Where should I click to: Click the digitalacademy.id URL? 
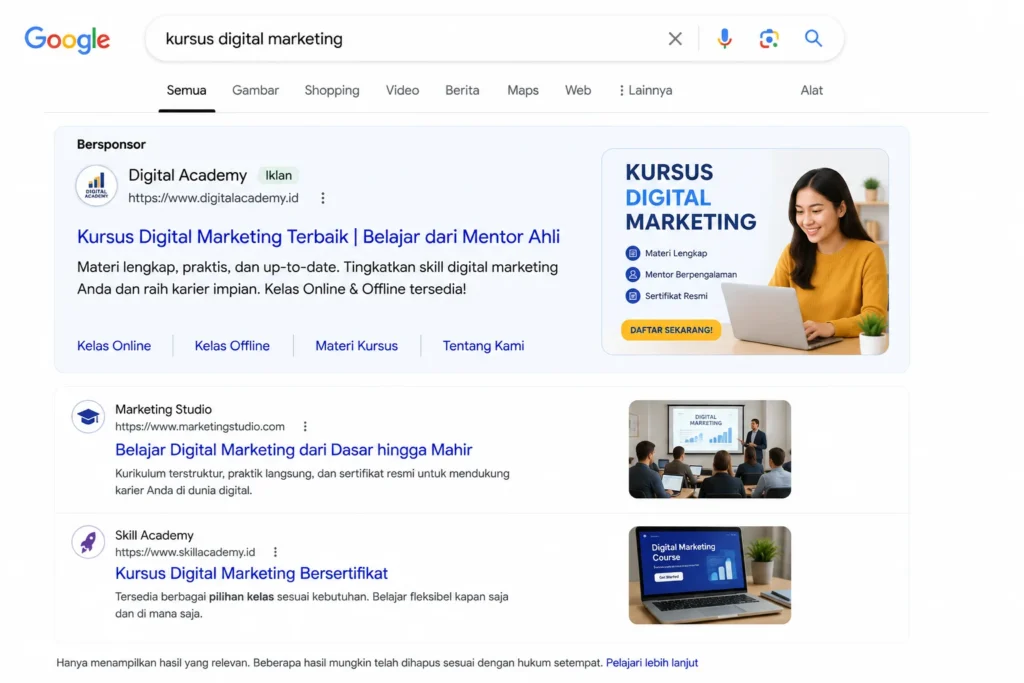tap(214, 198)
